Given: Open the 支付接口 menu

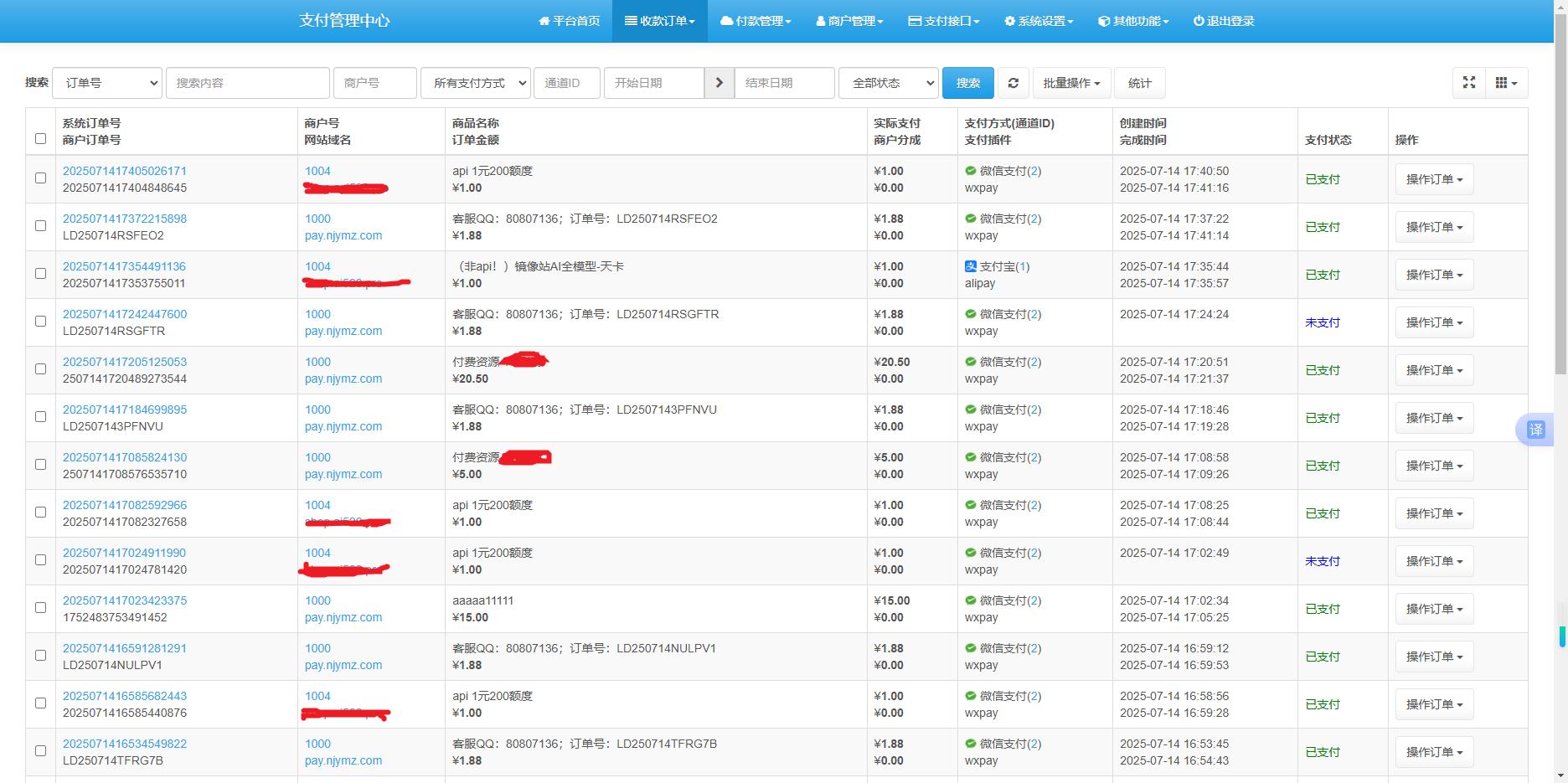Looking at the screenshot, I should point(944,21).
